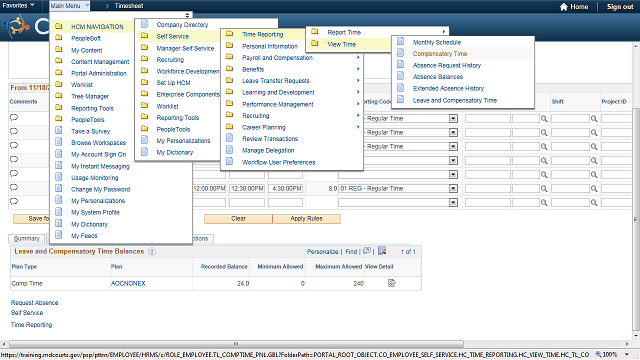The width and height of the screenshot is (640, 360).
Task: Open Self Service in the menu
Action: (173, 36)
